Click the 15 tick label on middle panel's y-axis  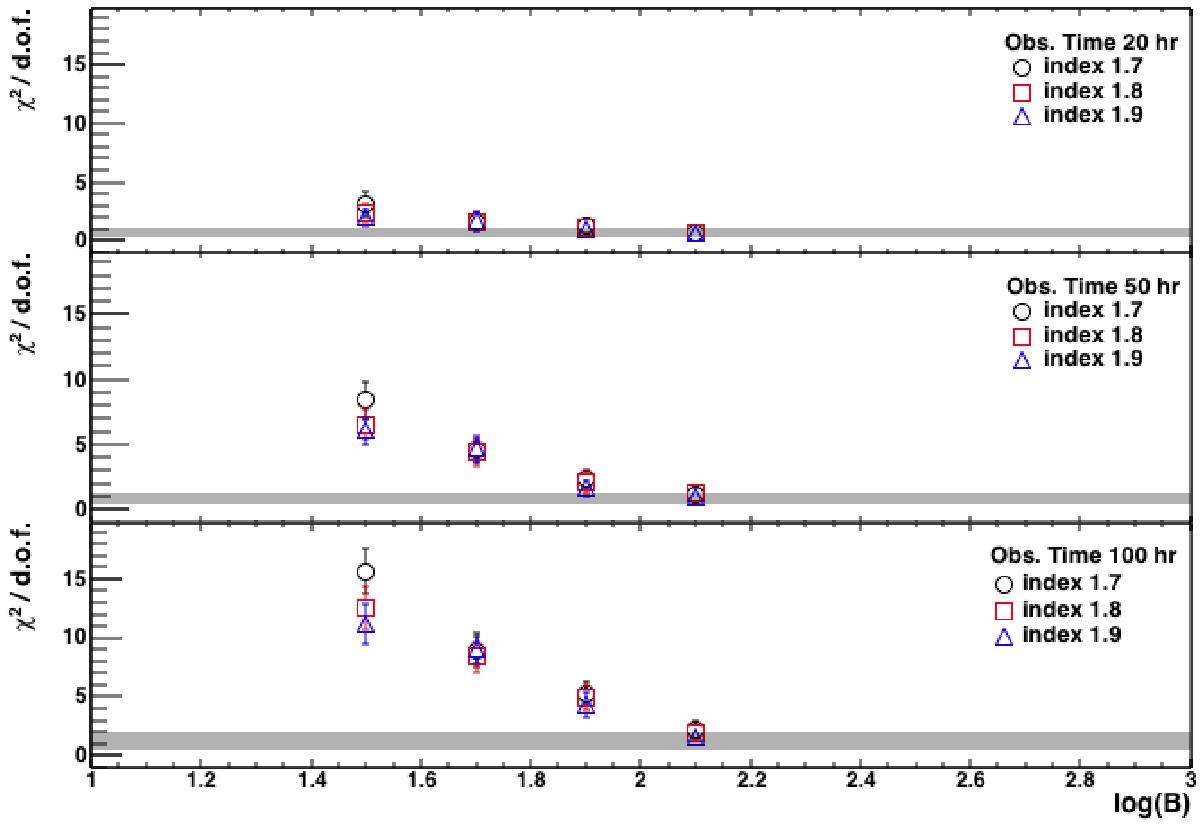tap(70, 314)
